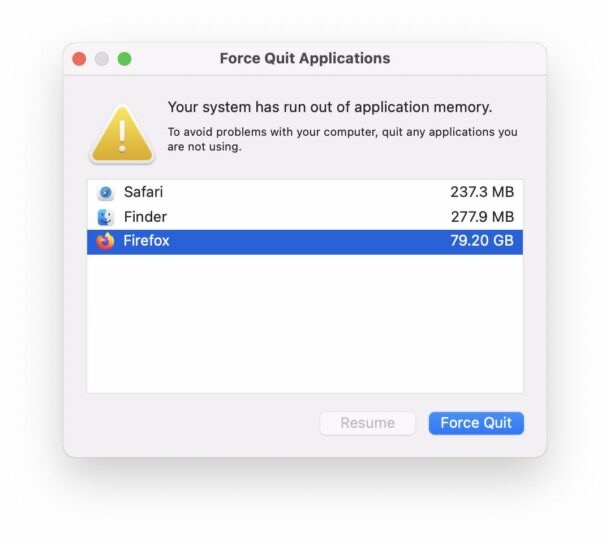Viewport: 610px width, 541px height.
Task: Click the Force Quit button
Action: click(476, 423)
